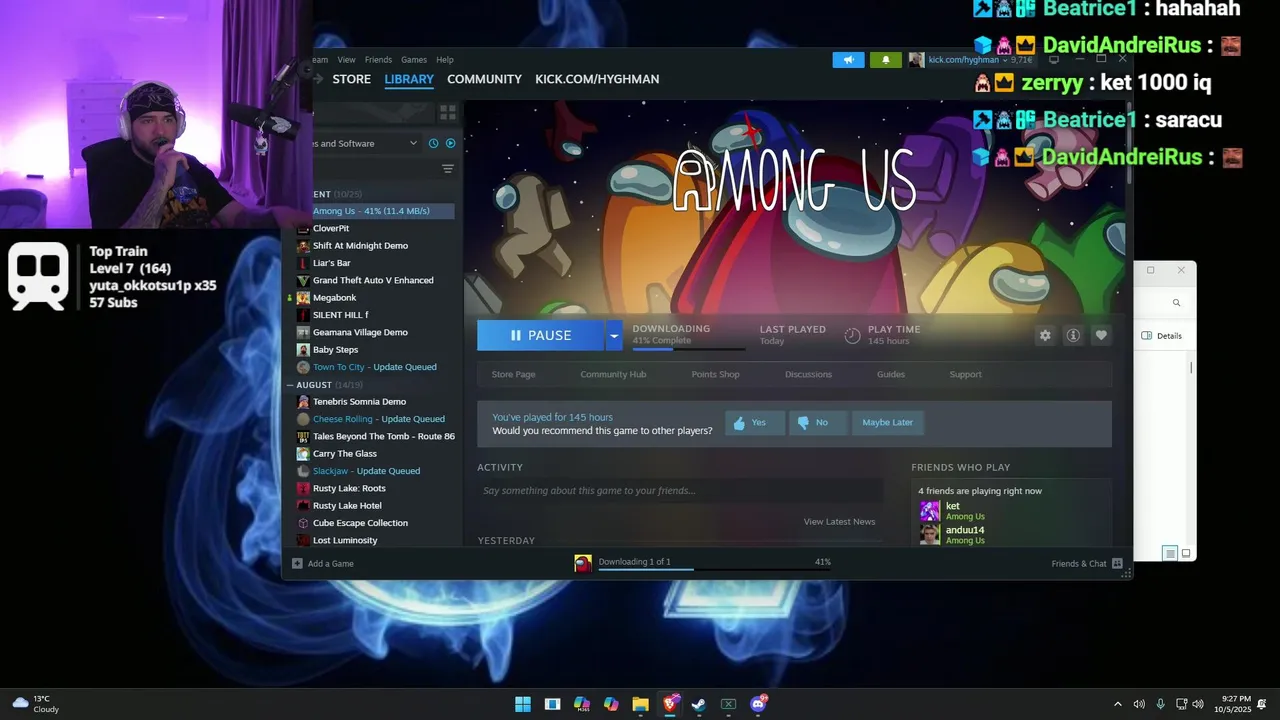
Task: Click the search icon in the background window
Action: pyautogui.click(x=1176, y=302)
